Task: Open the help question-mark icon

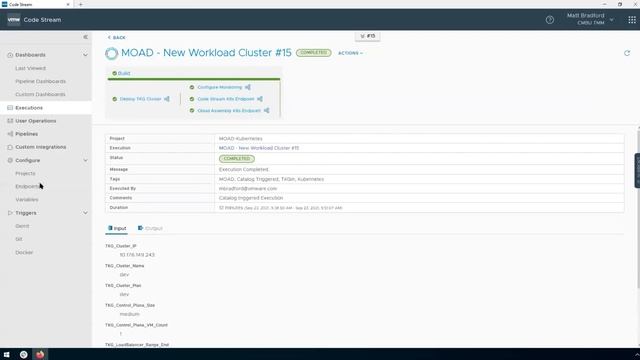Action: 550,20
